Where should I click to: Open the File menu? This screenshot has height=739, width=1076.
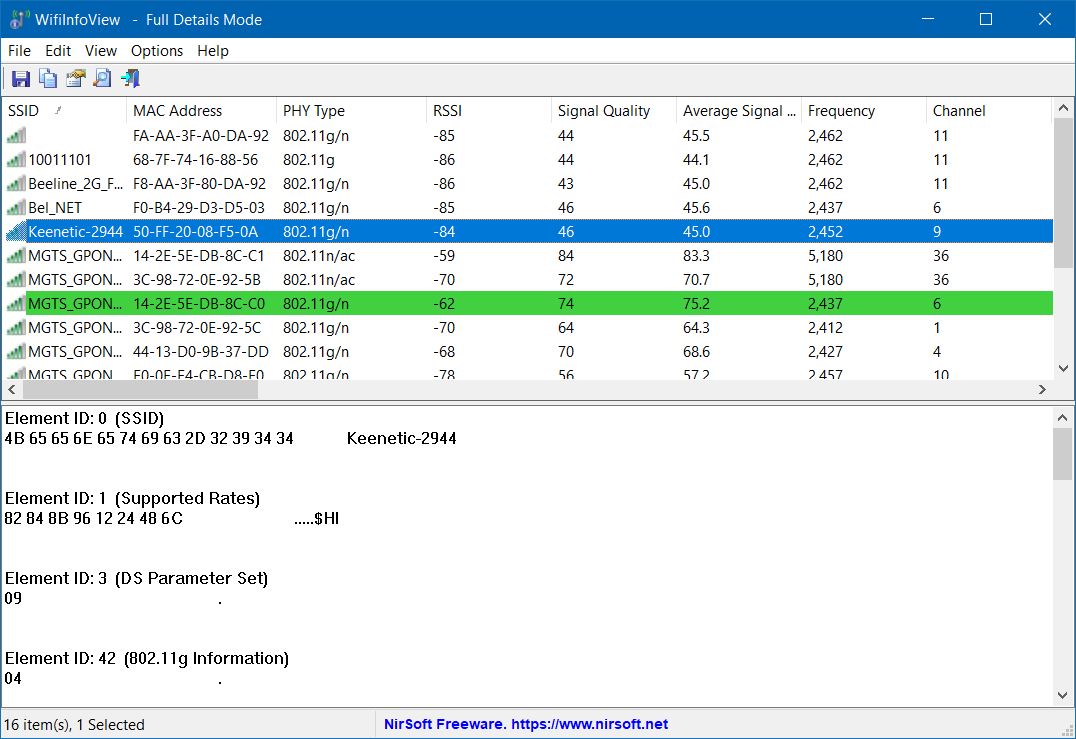click(x=19, y=51)
